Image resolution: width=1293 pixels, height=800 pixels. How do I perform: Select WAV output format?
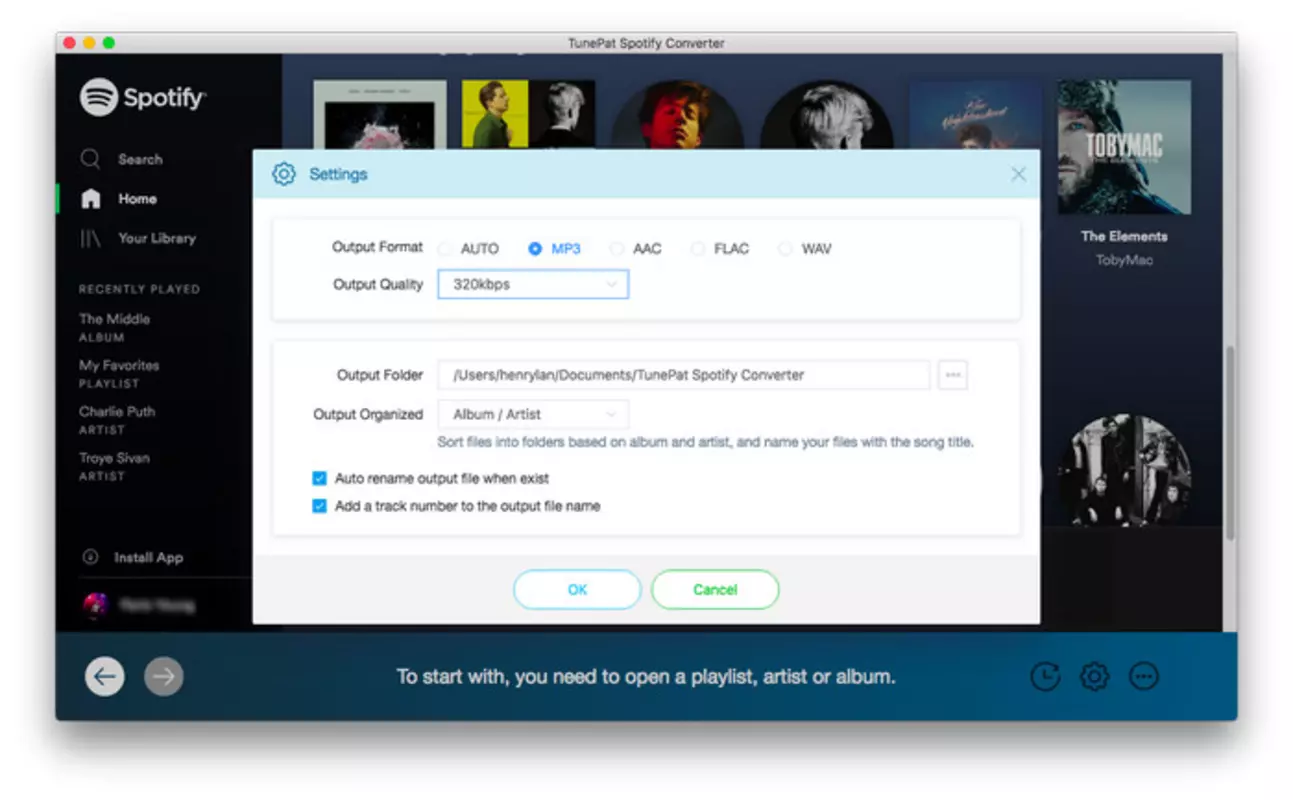tap(805, 248)
